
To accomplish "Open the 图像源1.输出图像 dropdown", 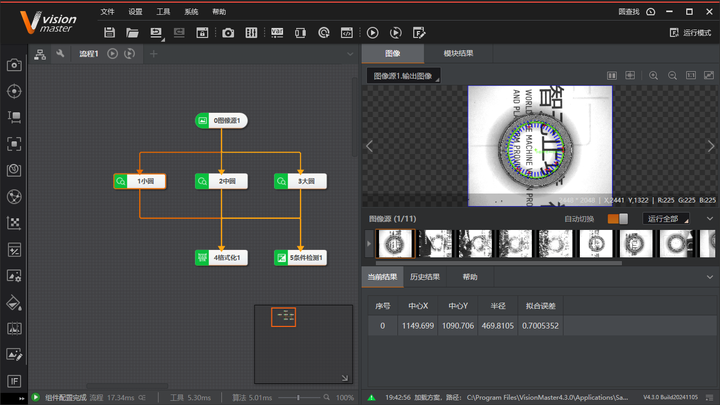I will pos(404,76).
